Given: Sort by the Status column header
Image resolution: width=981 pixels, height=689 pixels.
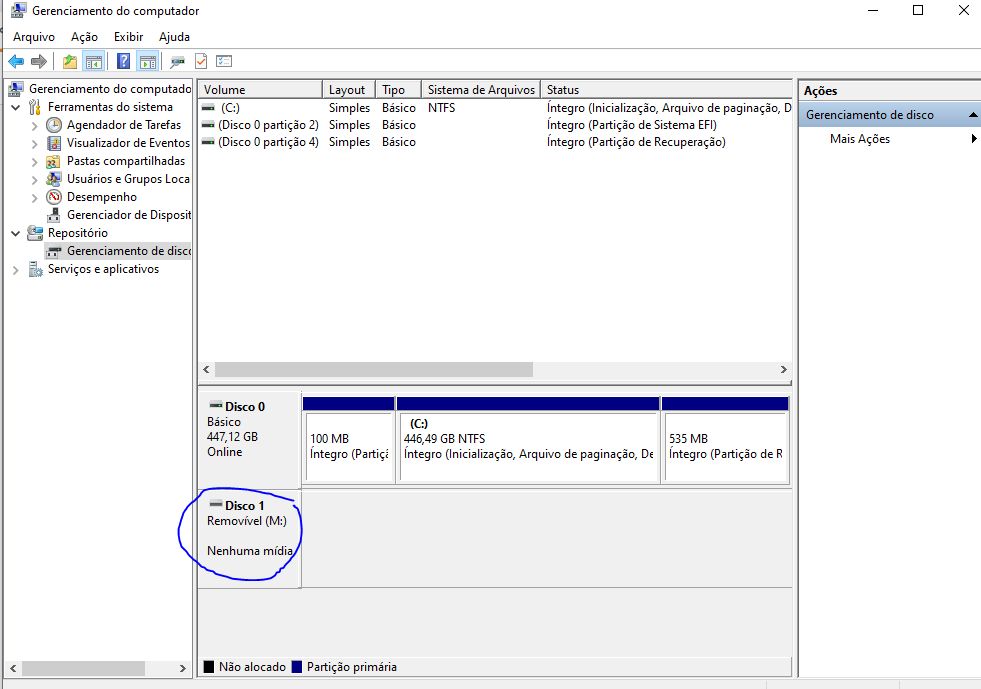Looking at the screenshot, I should click(666, 89).
